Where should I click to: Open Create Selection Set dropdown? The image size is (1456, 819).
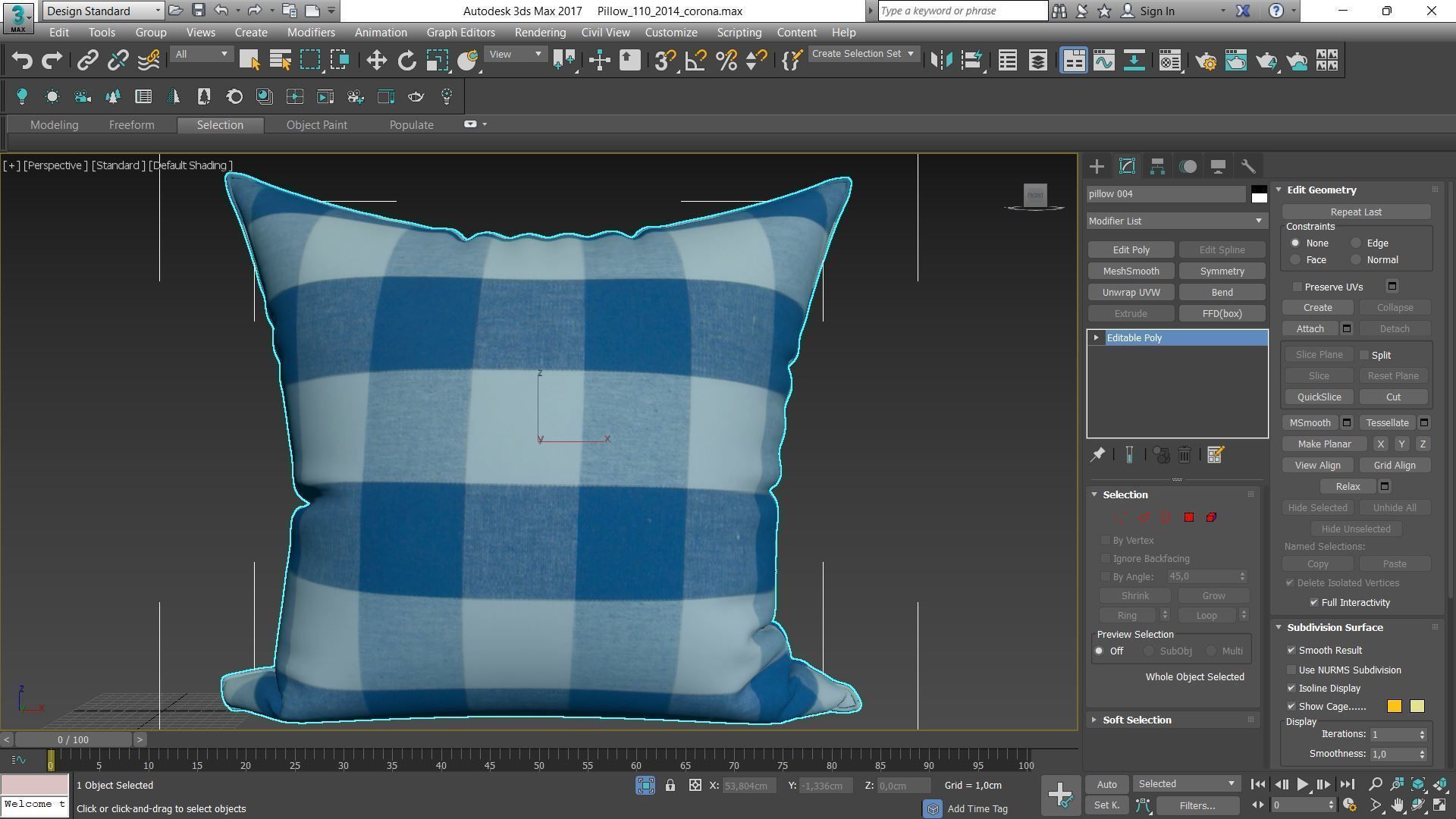point(863,54)
